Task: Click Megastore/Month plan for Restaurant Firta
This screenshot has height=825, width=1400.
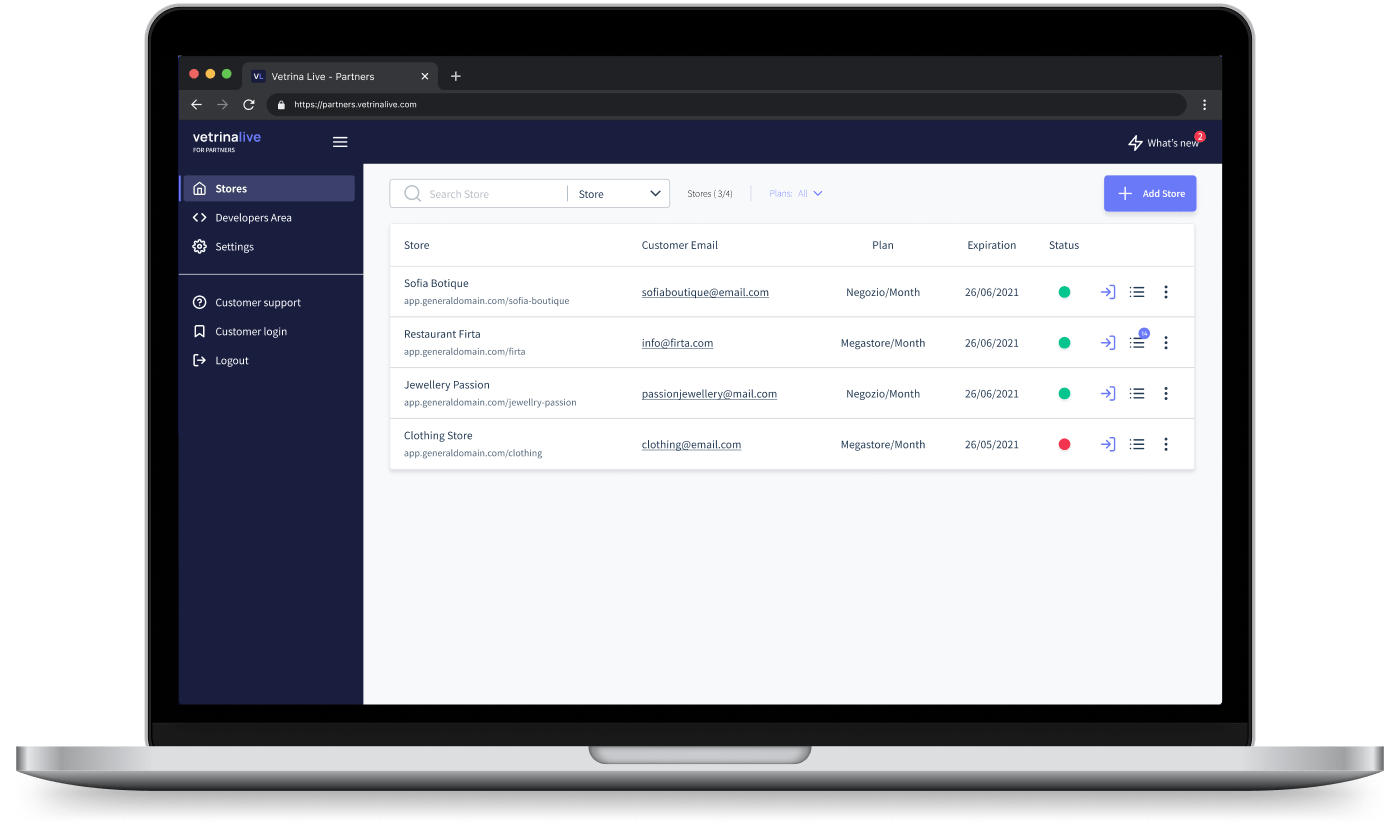Action: [883, 343]
